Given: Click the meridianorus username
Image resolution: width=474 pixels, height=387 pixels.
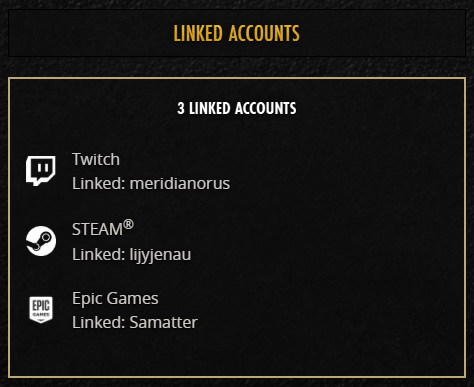Looking at the screenshot, I should coord(180,183).
